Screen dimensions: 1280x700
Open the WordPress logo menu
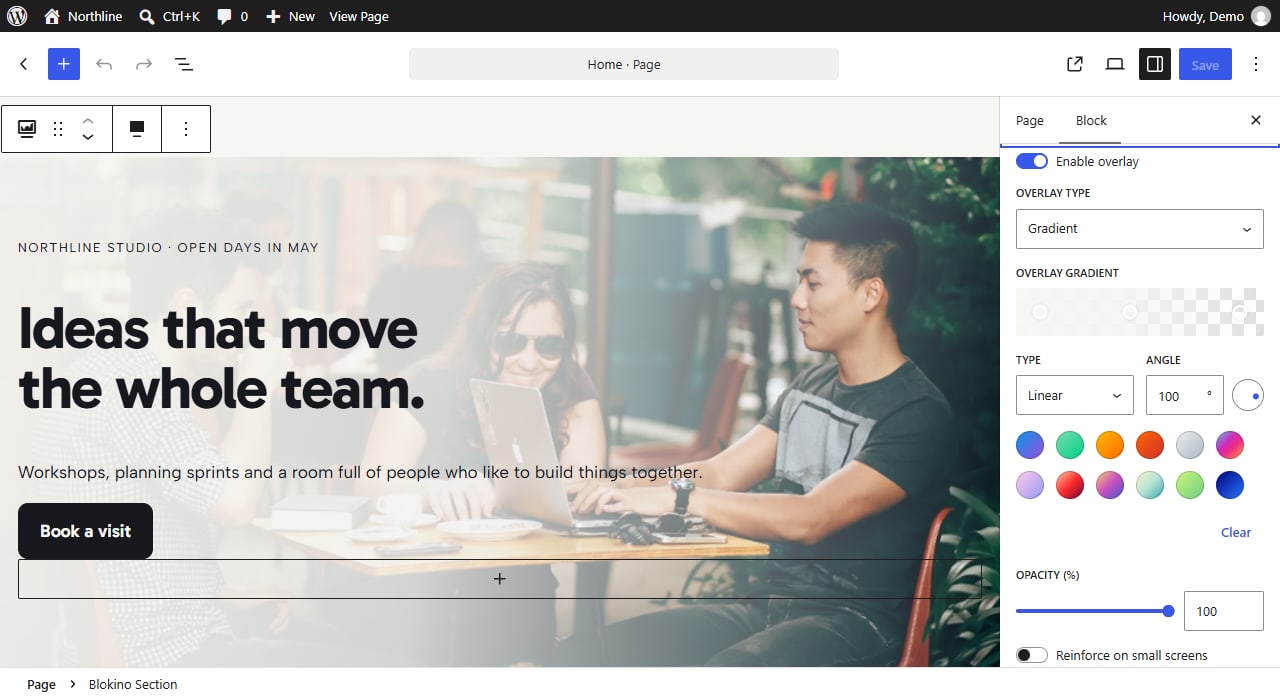tap(17, 16)
